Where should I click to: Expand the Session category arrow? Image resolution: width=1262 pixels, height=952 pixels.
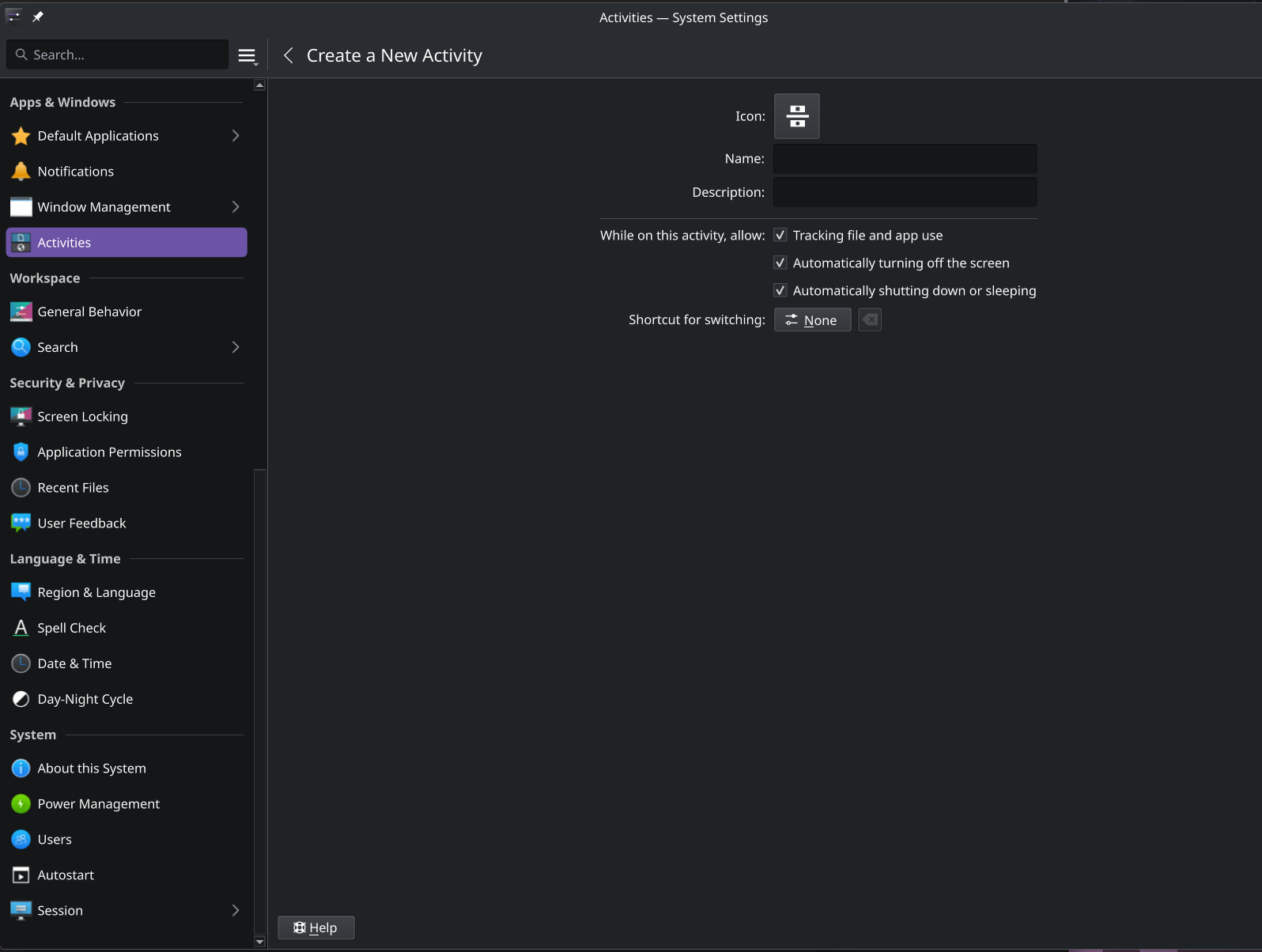pos(235,911)
